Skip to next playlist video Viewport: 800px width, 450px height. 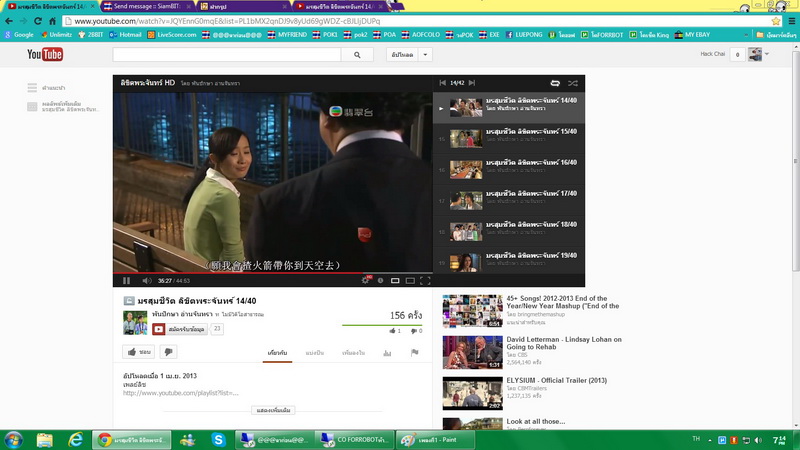pos(472,83)
